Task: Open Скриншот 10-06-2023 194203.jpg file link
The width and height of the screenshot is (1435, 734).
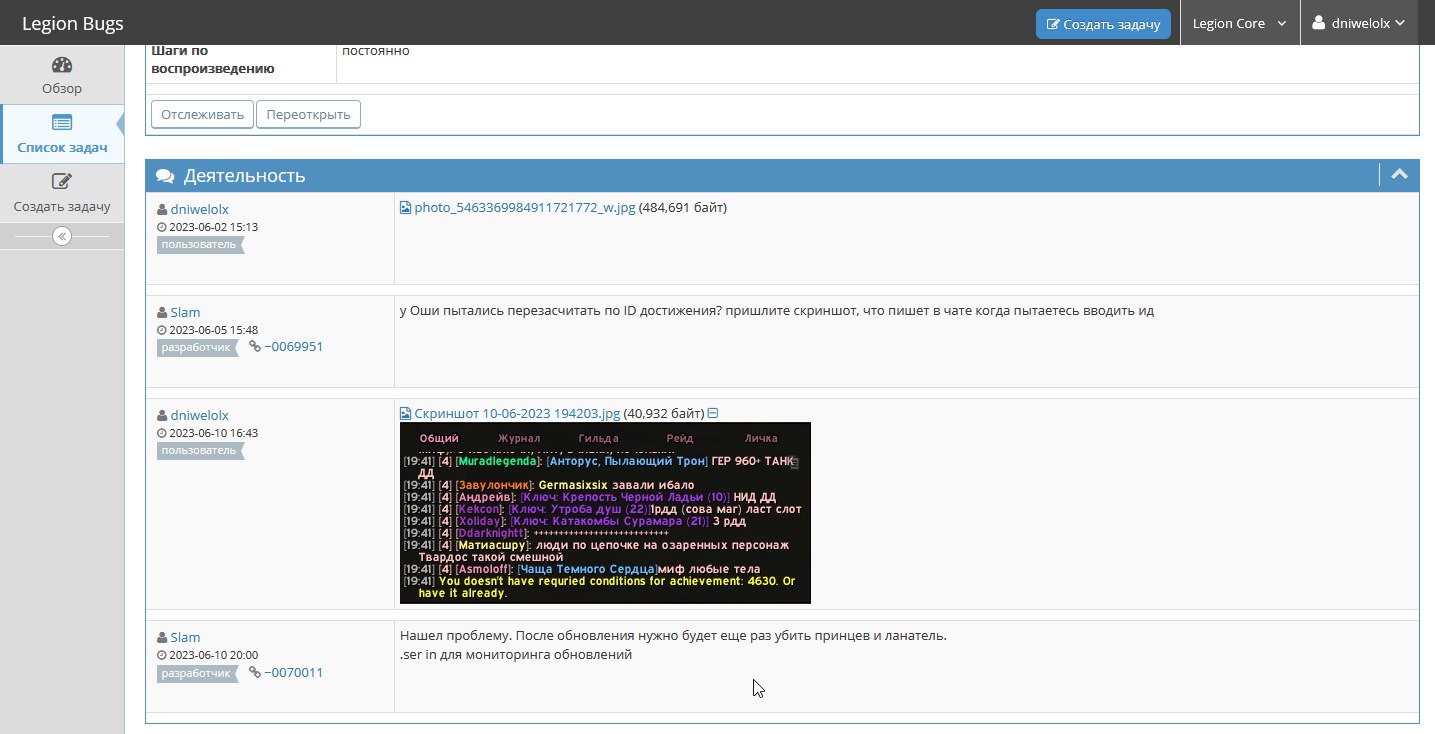Action: [517, 413]
